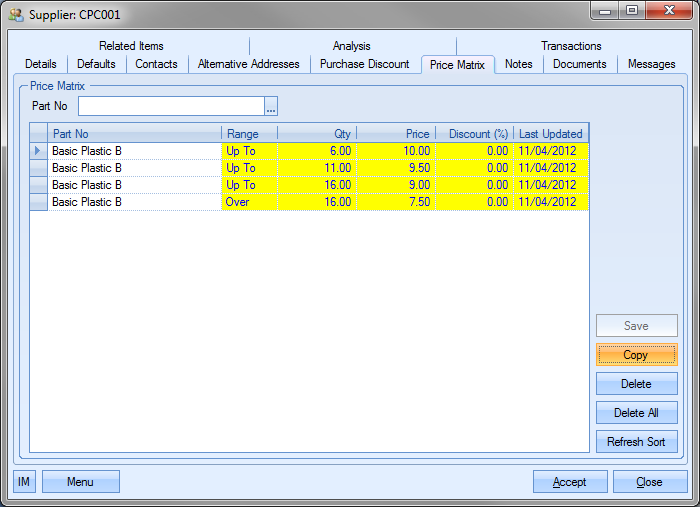This screenshot has width=700, height=507.
Task: Select the 9.50 price cell
Action: (x=395, y=168)
